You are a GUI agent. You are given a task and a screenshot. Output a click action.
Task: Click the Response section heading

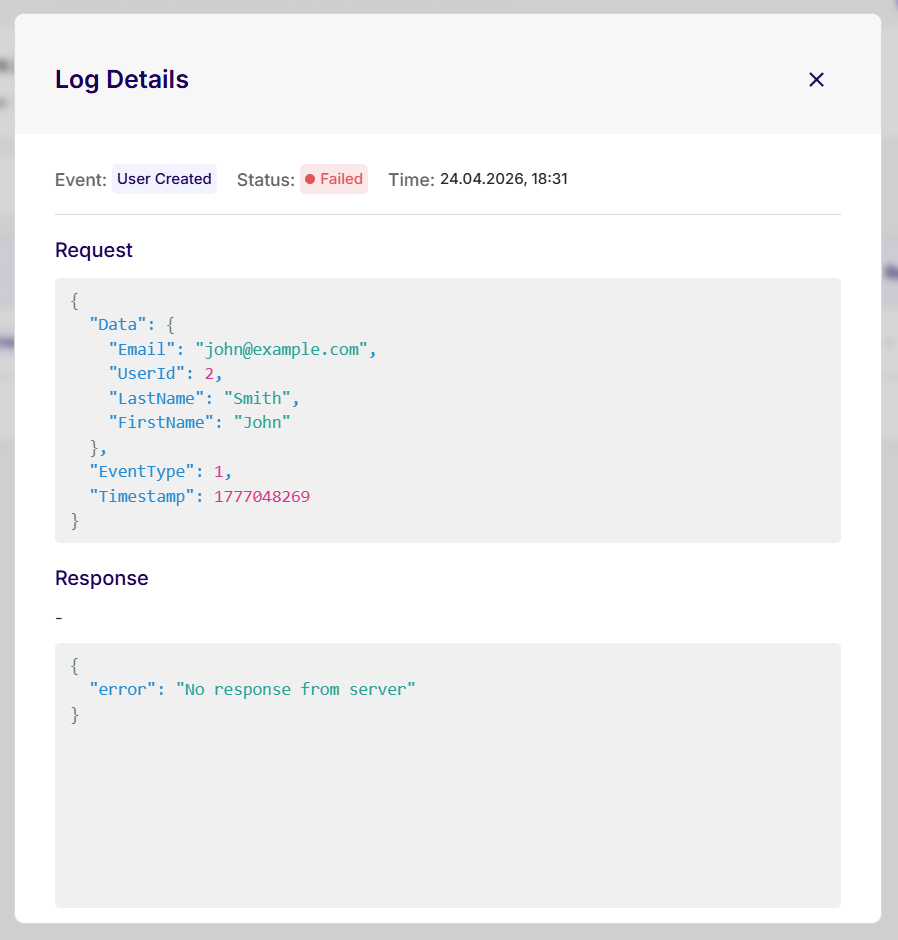point(101,578)
